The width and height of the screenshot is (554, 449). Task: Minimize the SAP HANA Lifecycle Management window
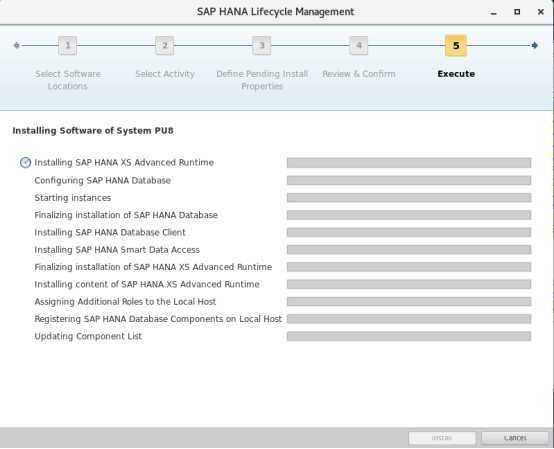click(x=494, y=12)
